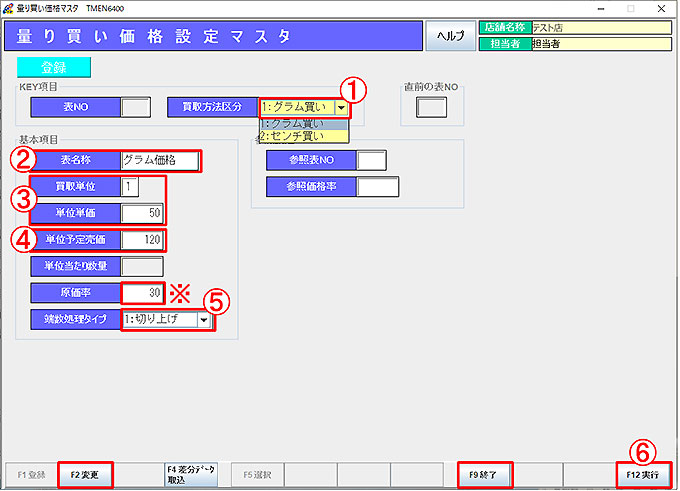This screenshot has height=491, width=680.
Task: Click the F2 変更 function button
Action: click(x=85, y=475)
